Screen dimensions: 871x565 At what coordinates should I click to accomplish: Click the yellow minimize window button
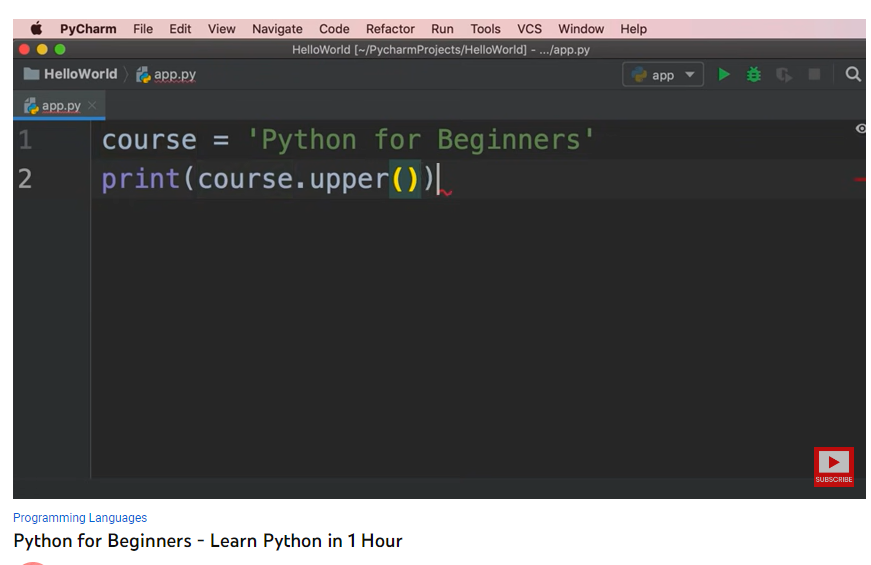click(42, 49)
